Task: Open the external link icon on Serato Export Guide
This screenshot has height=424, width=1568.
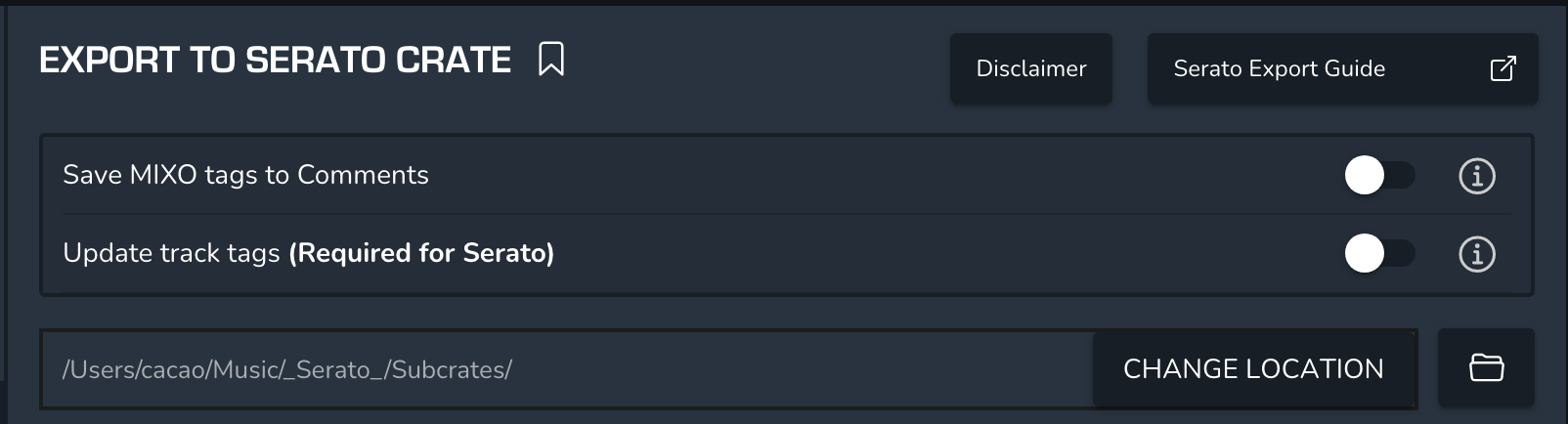Action: coord(1503,68)
